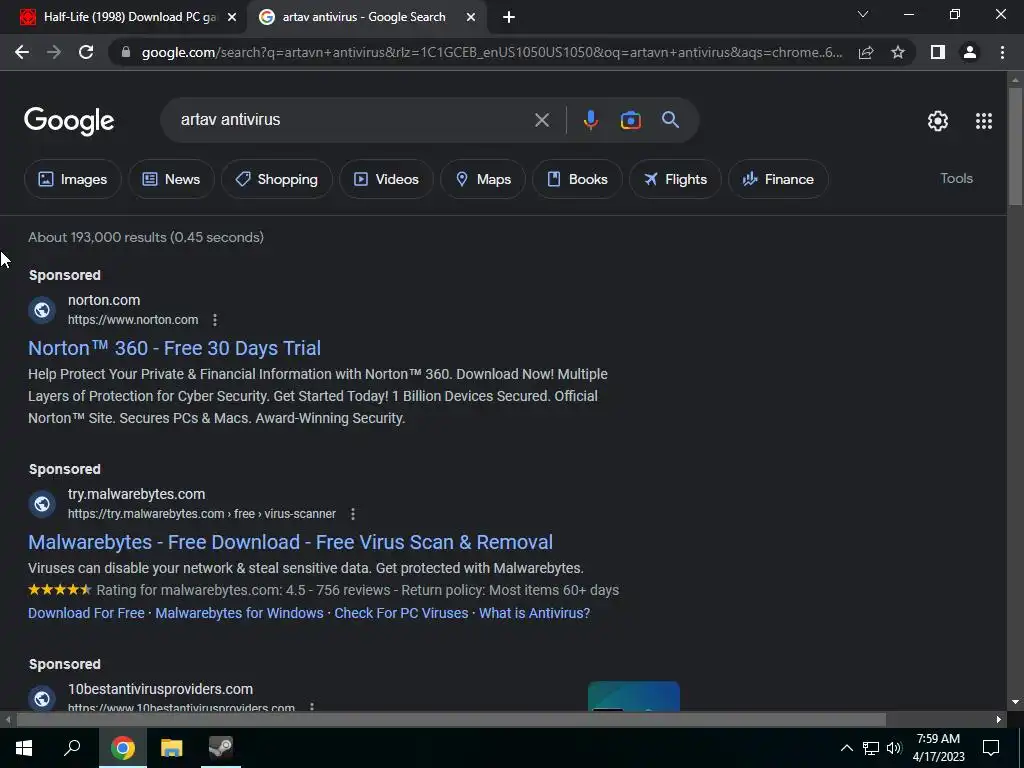Screen dimensions: 1024x768
Task: Show Flights results
Action: click(675, 179)
